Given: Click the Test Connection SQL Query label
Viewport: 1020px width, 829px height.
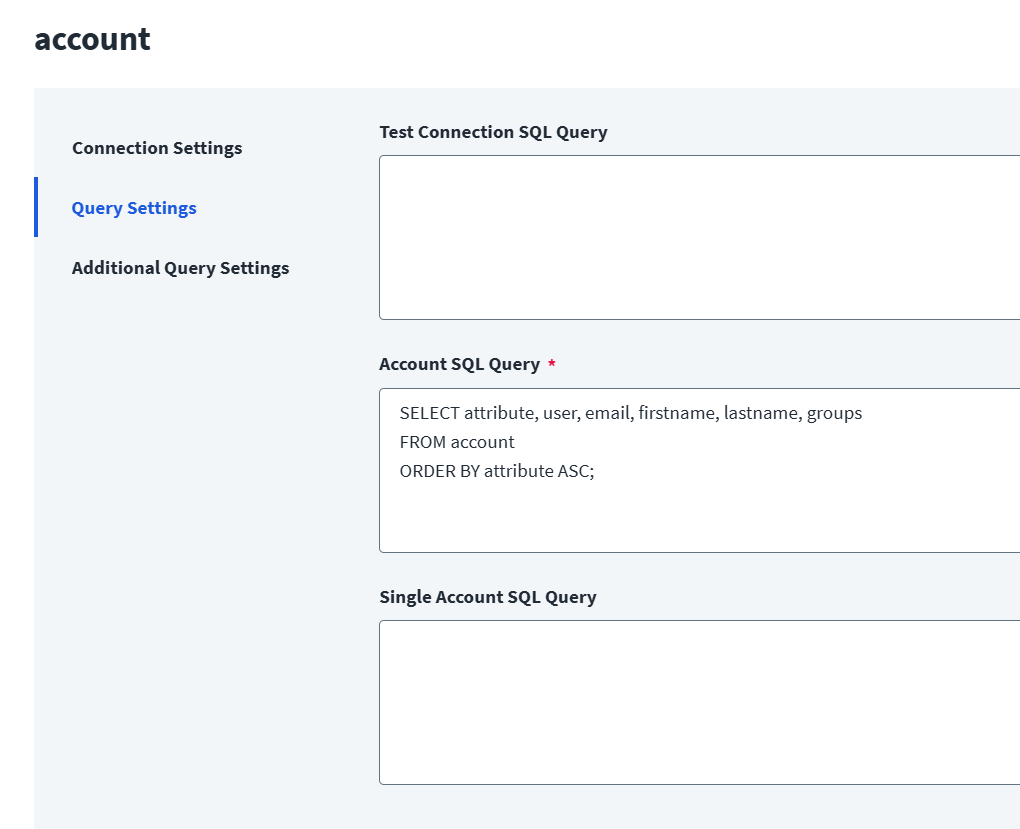Looking at the screenshot, I should click(493, 132).
